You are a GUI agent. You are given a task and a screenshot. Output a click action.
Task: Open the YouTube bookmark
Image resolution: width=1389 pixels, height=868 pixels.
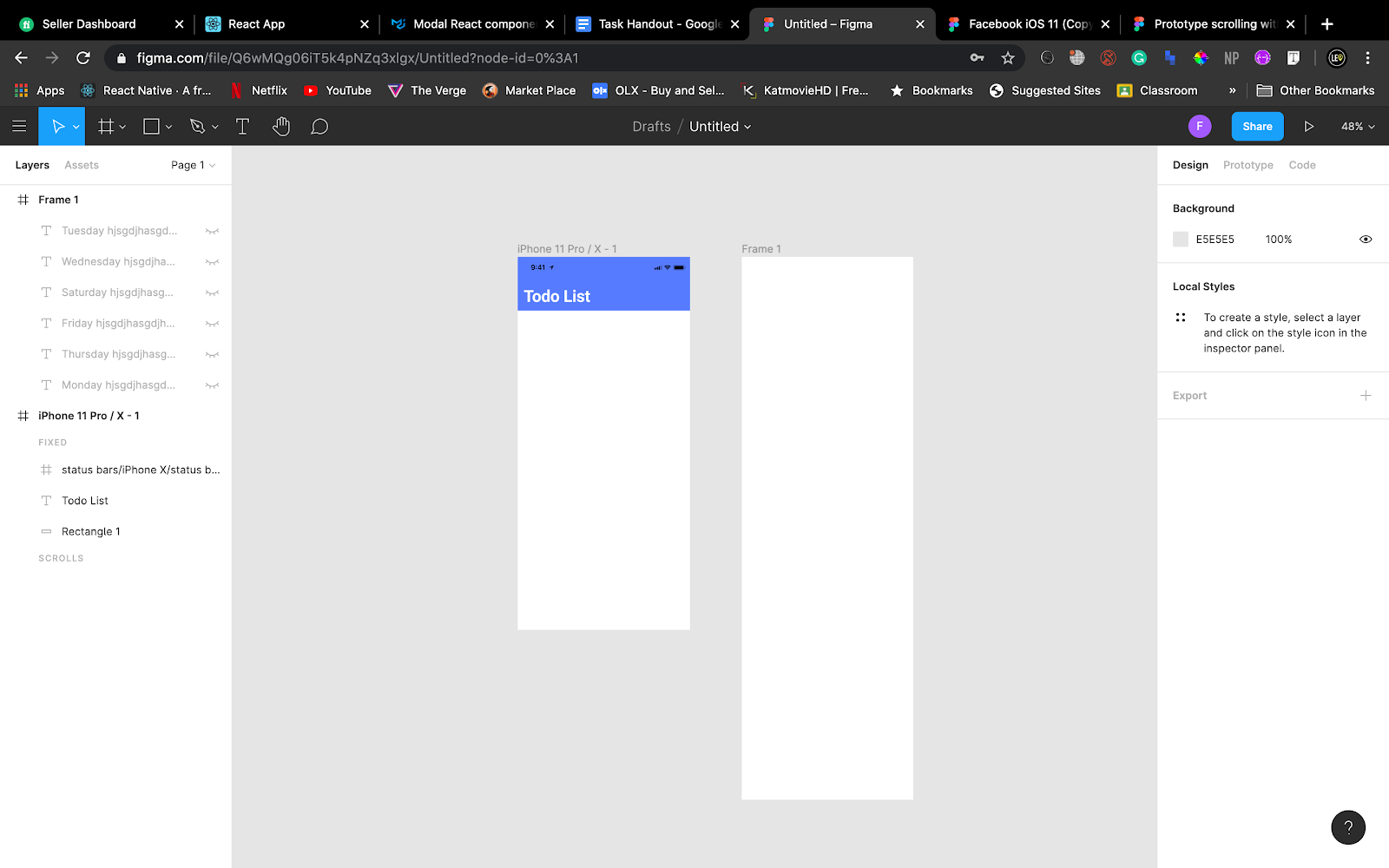tap(337, 90)
